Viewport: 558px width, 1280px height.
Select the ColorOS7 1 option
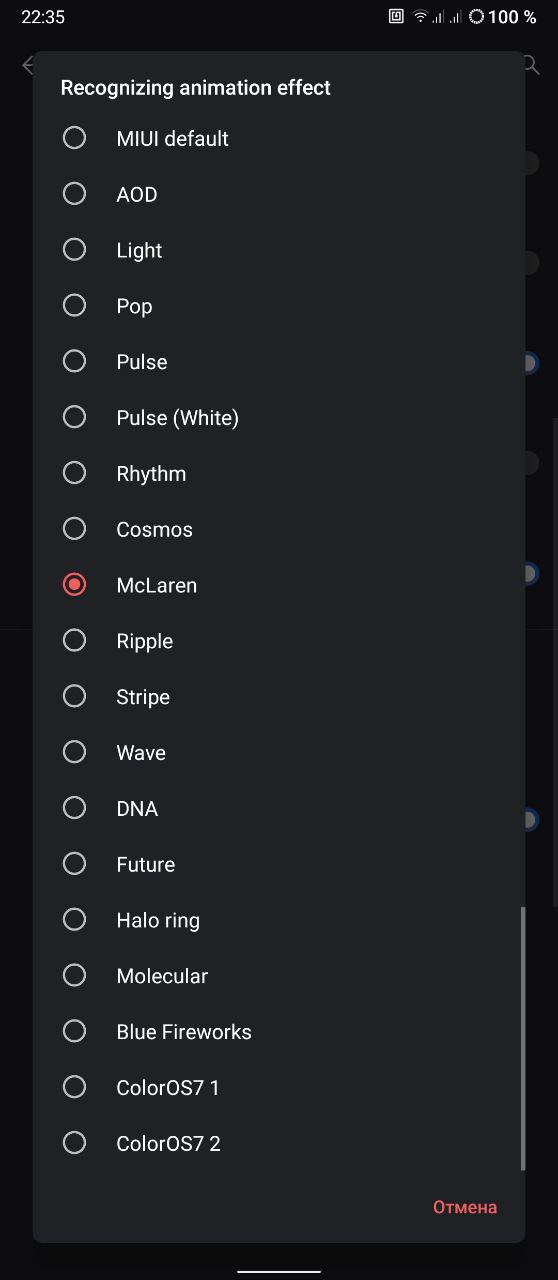click(x=279, y=1087)
